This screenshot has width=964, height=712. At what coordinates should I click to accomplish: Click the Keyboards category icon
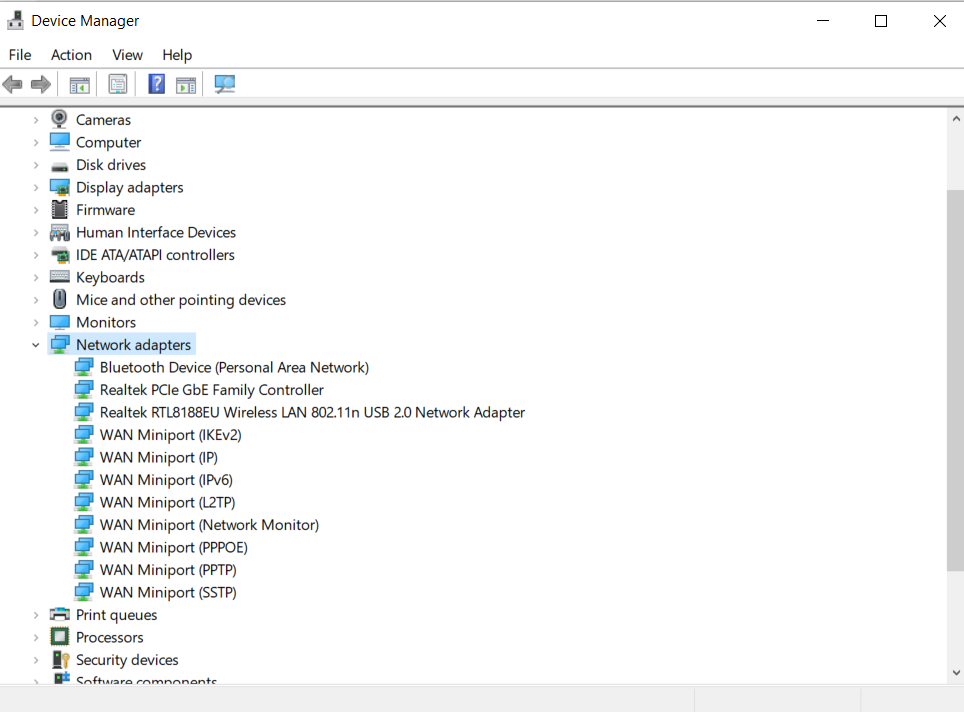pos(60,277)
